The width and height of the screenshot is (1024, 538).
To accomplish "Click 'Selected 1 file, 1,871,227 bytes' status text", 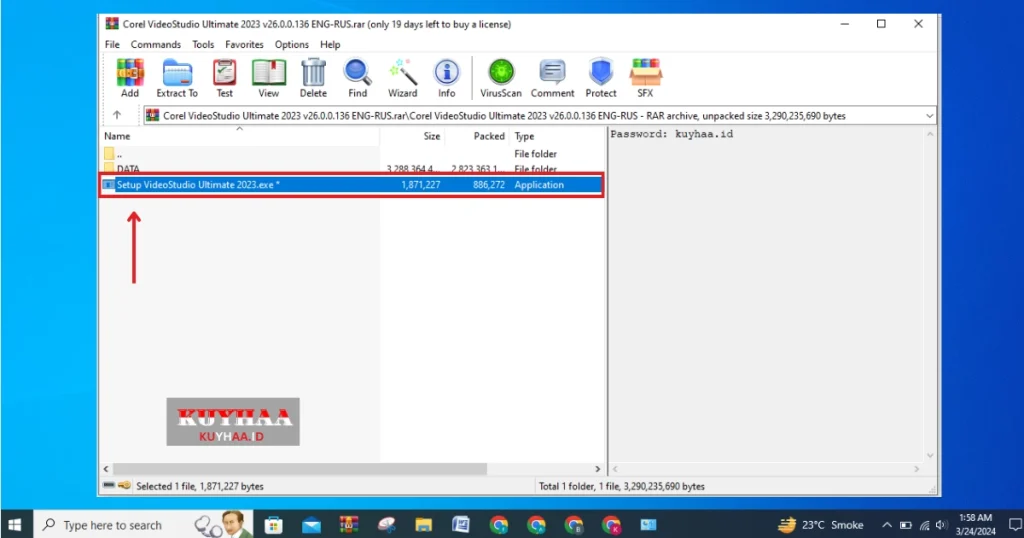I will 200,486.
